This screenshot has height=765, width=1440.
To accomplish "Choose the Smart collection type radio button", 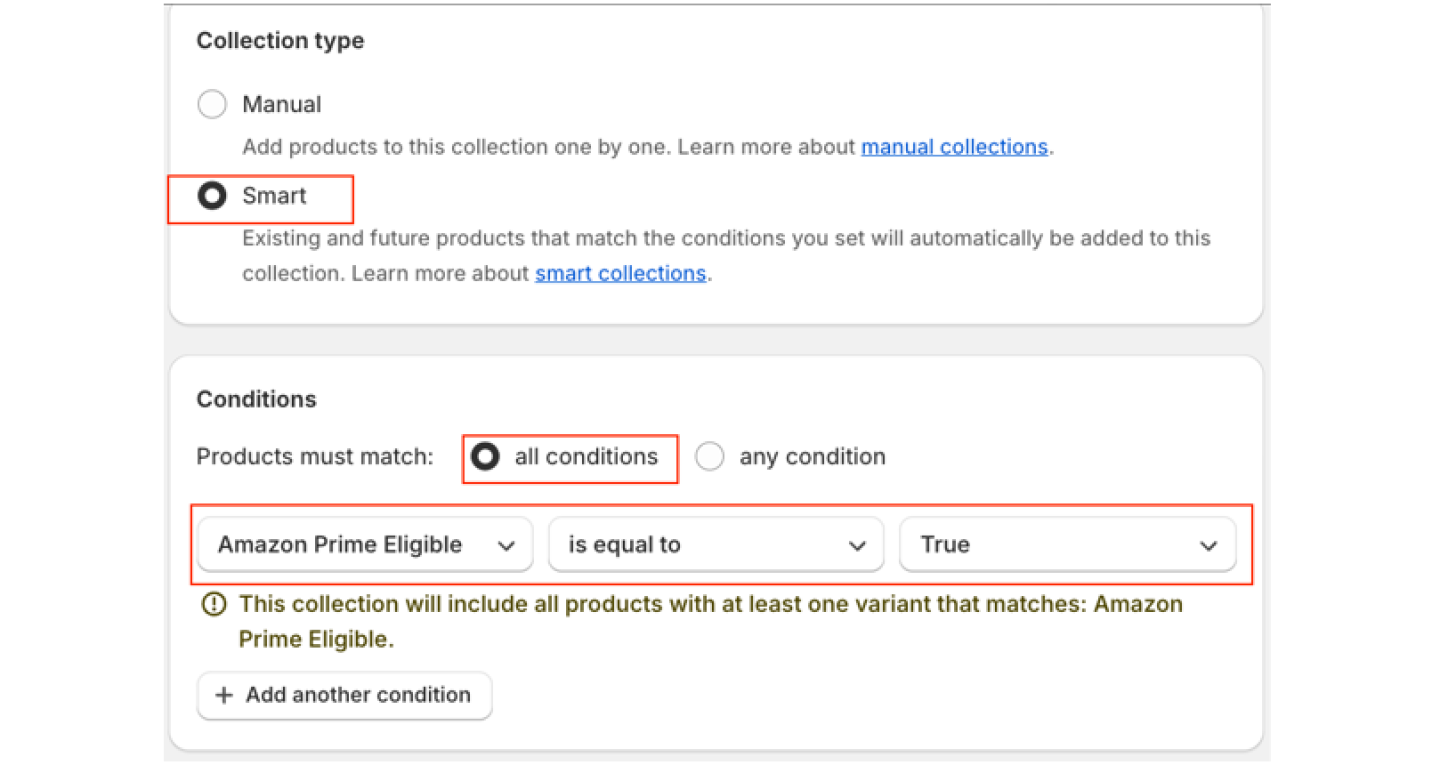I will (x=212, y=196).
